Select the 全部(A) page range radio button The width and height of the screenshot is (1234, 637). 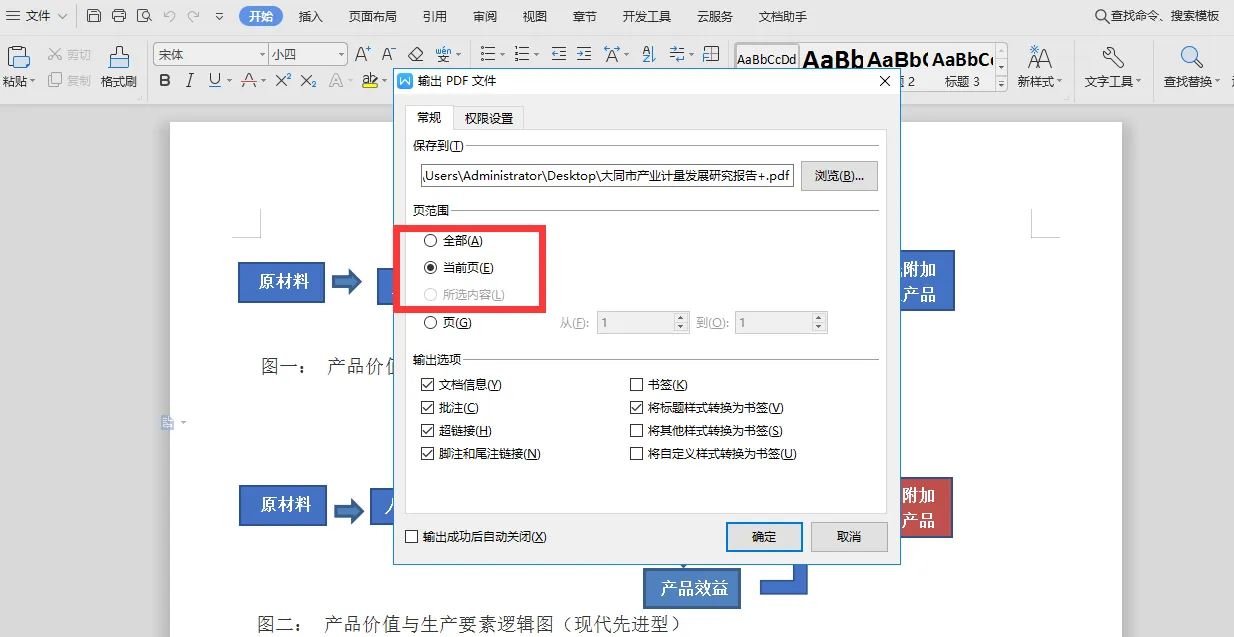coord(430,241)
